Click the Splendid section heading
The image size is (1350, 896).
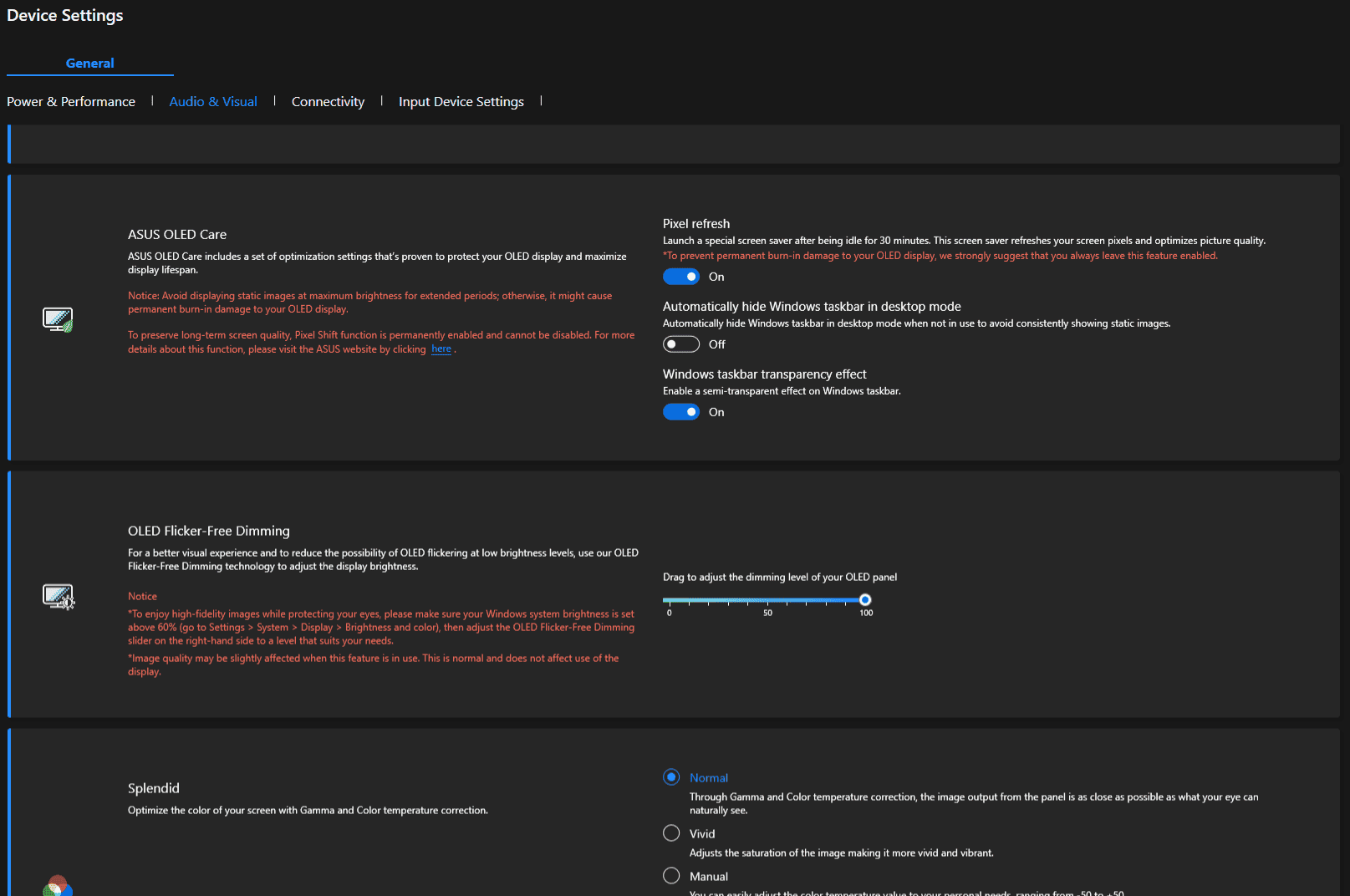pos(154,788)
